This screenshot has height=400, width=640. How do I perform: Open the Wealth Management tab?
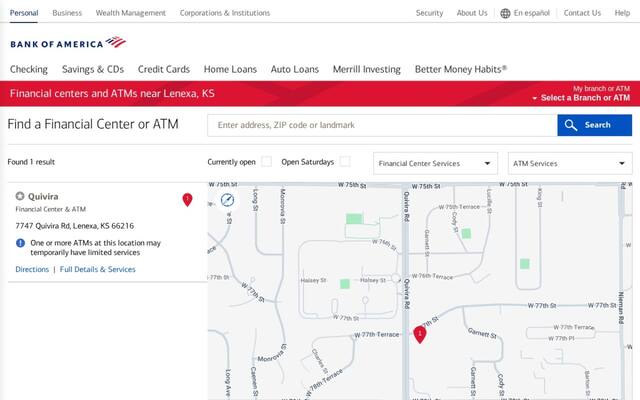tap(131, 13)
